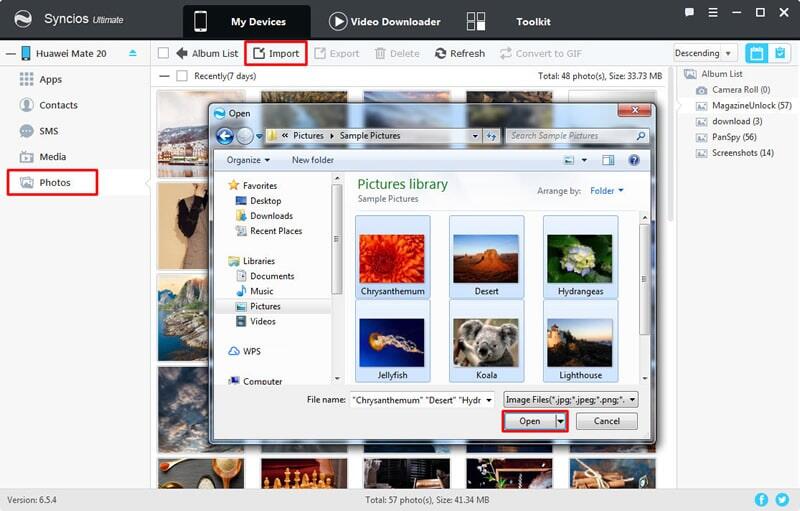Screen dimensions: 800x511
Task: Switch to calendar view icon
Action: coord(756,53)
